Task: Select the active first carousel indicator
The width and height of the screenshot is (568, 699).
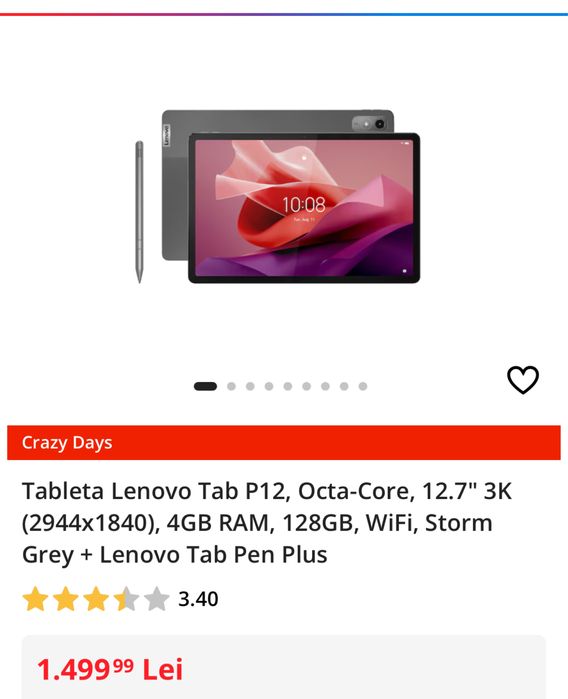Action: (205, 386)
